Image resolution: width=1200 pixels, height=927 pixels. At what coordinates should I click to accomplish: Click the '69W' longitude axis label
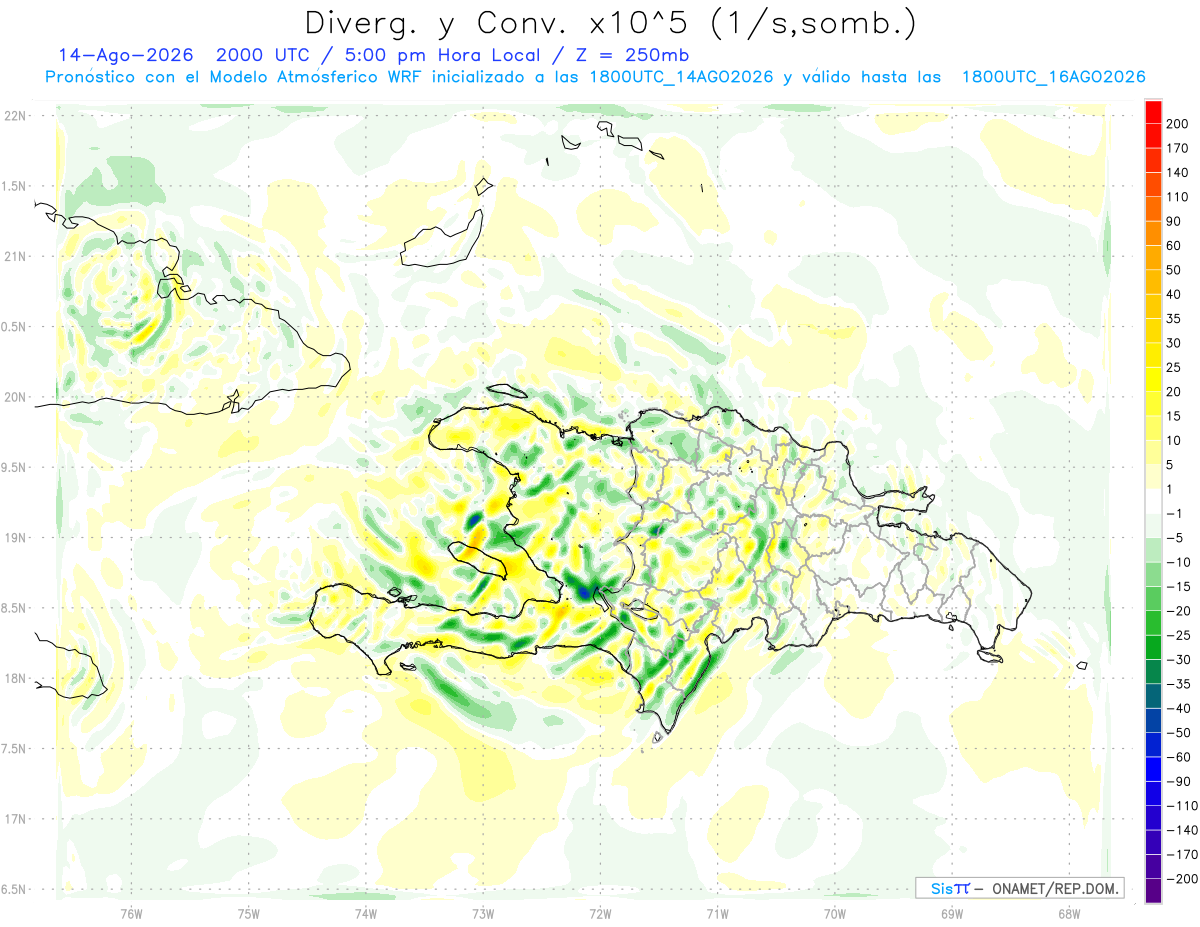point(951,913)
